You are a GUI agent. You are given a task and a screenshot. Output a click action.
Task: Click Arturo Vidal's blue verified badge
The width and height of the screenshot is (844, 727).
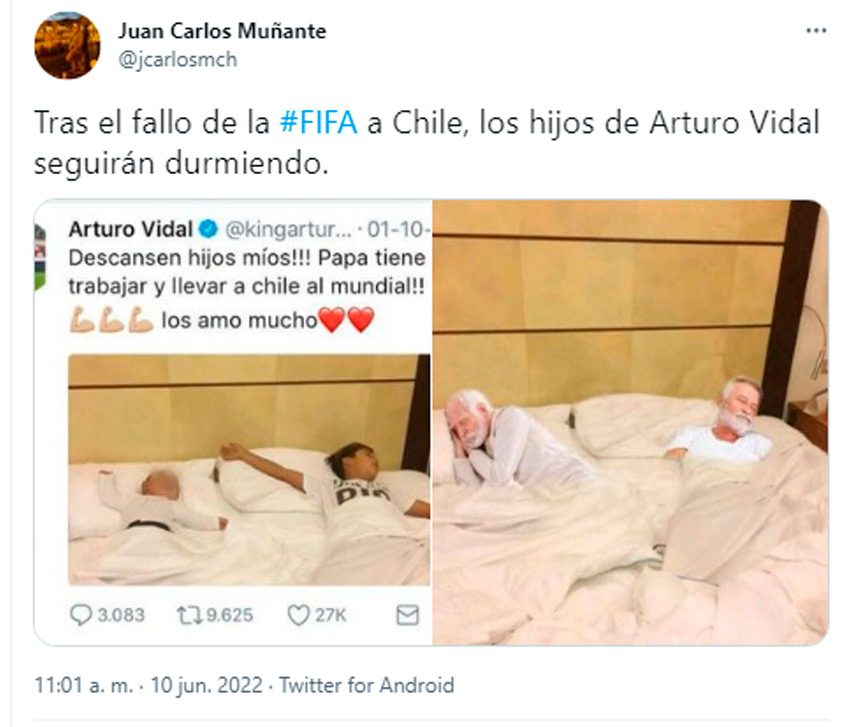coord(208,229)
